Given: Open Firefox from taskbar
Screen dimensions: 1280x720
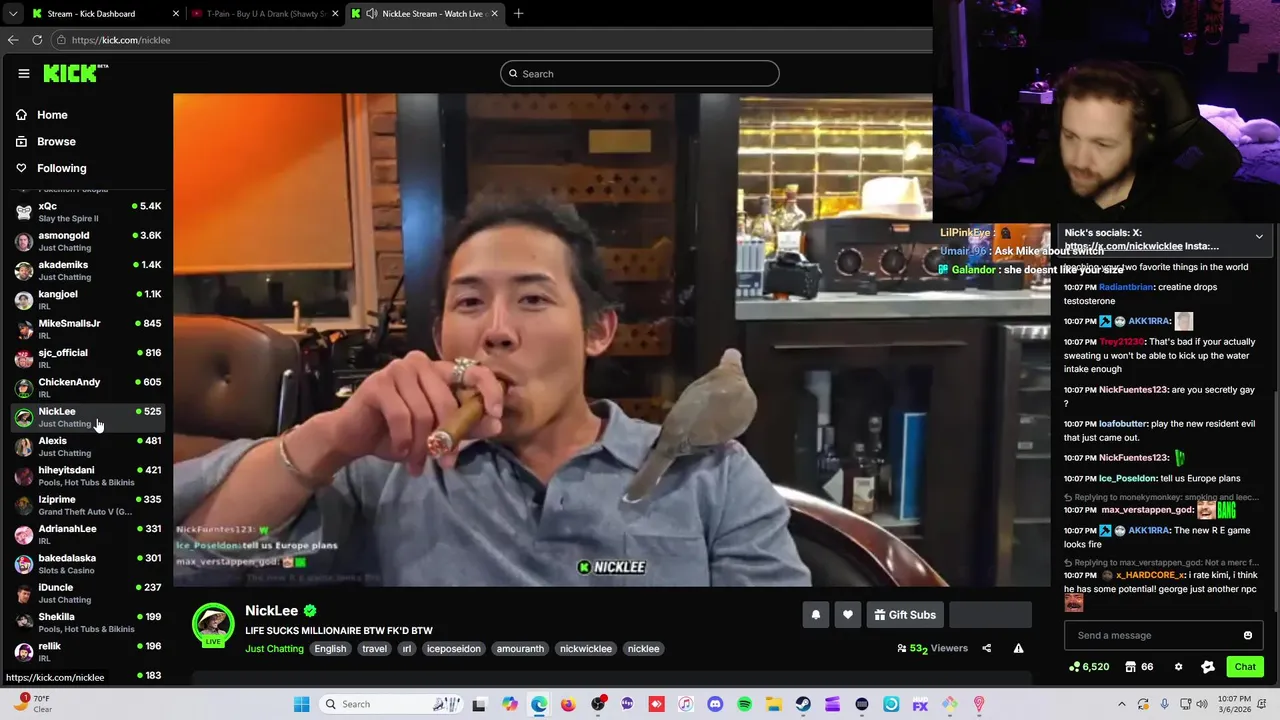Looking at the screenshot, I should pyautogui.click(x=568, y=704).
